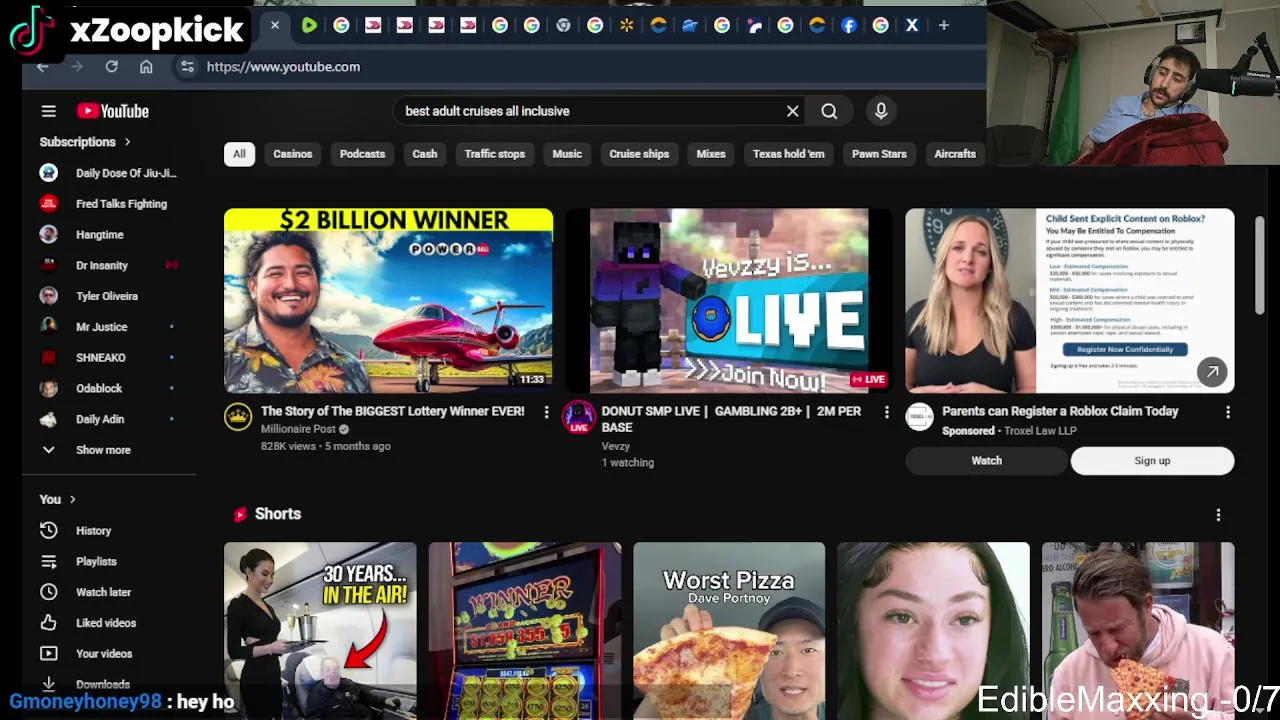Screen dimensions: 1280x720
Task: Click the browser address bar URL
Action: click(283, 66)
